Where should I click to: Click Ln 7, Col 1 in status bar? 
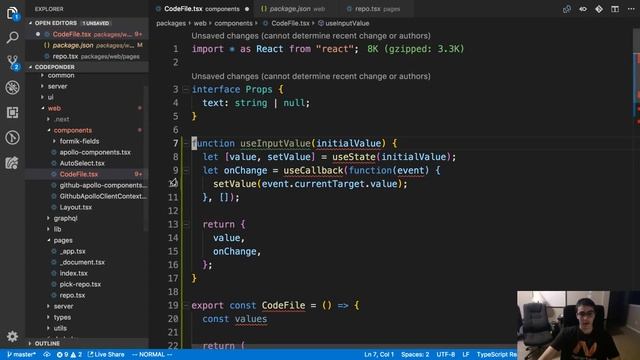click(379, 354)
